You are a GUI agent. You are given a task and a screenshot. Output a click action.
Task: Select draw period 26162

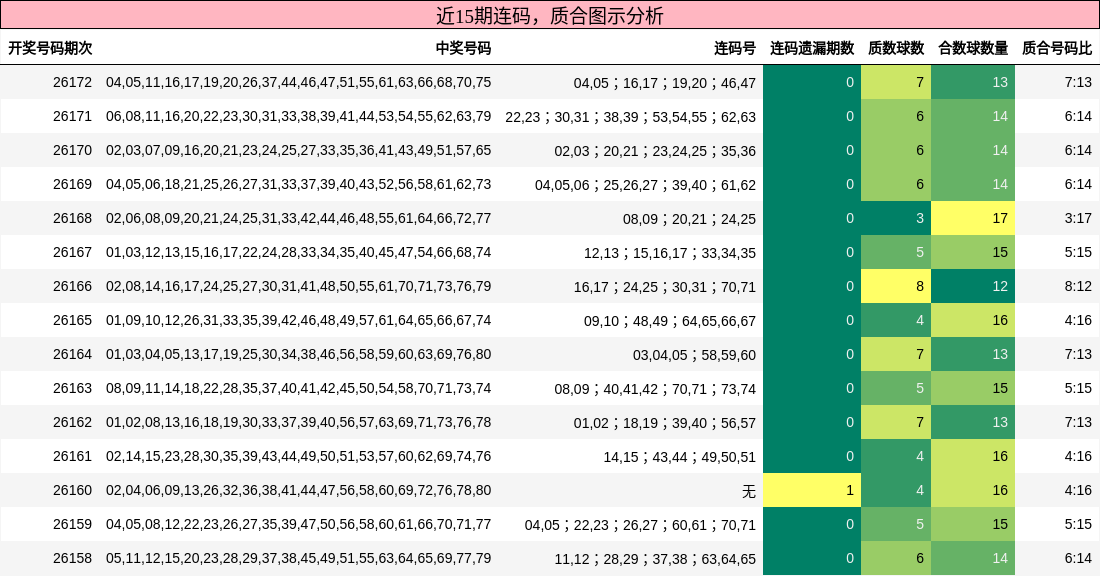click(72, 422)
